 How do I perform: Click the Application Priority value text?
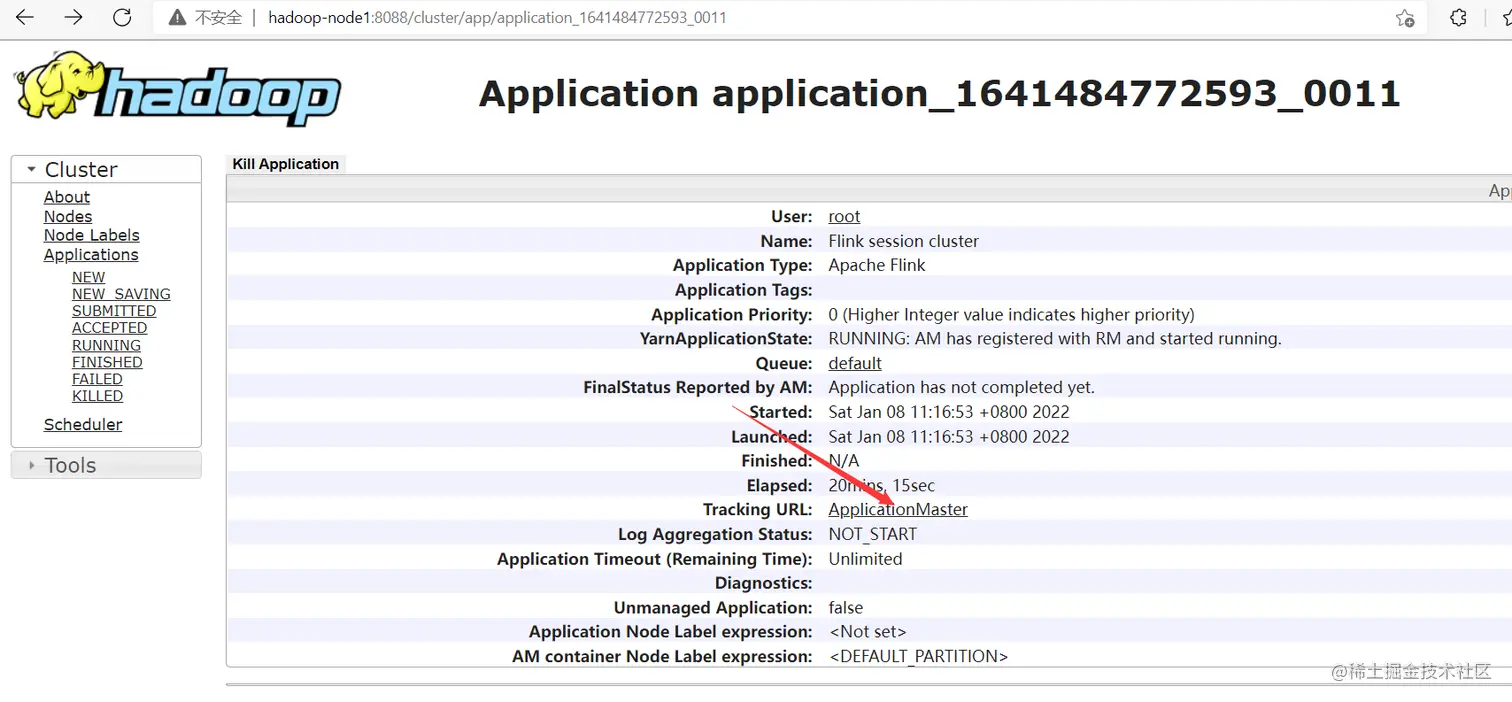pyautogui.click(x=1012, y=314)
